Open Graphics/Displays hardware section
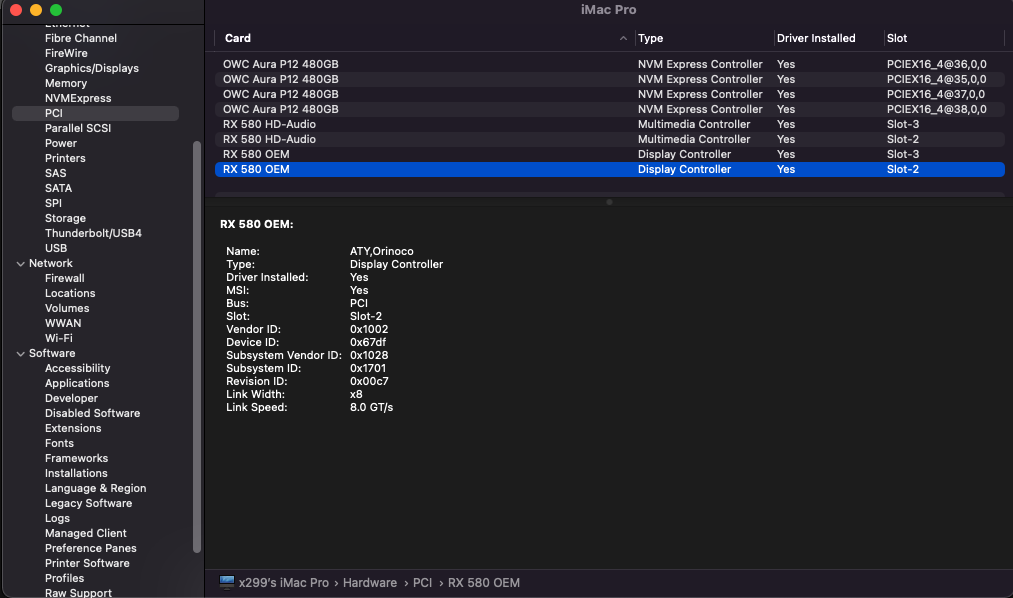 pyautogui.click(x=92, y=68)
